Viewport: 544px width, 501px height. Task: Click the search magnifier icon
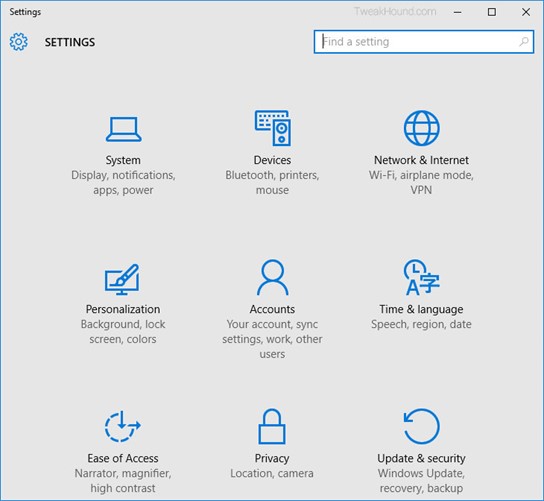point(524,42)
